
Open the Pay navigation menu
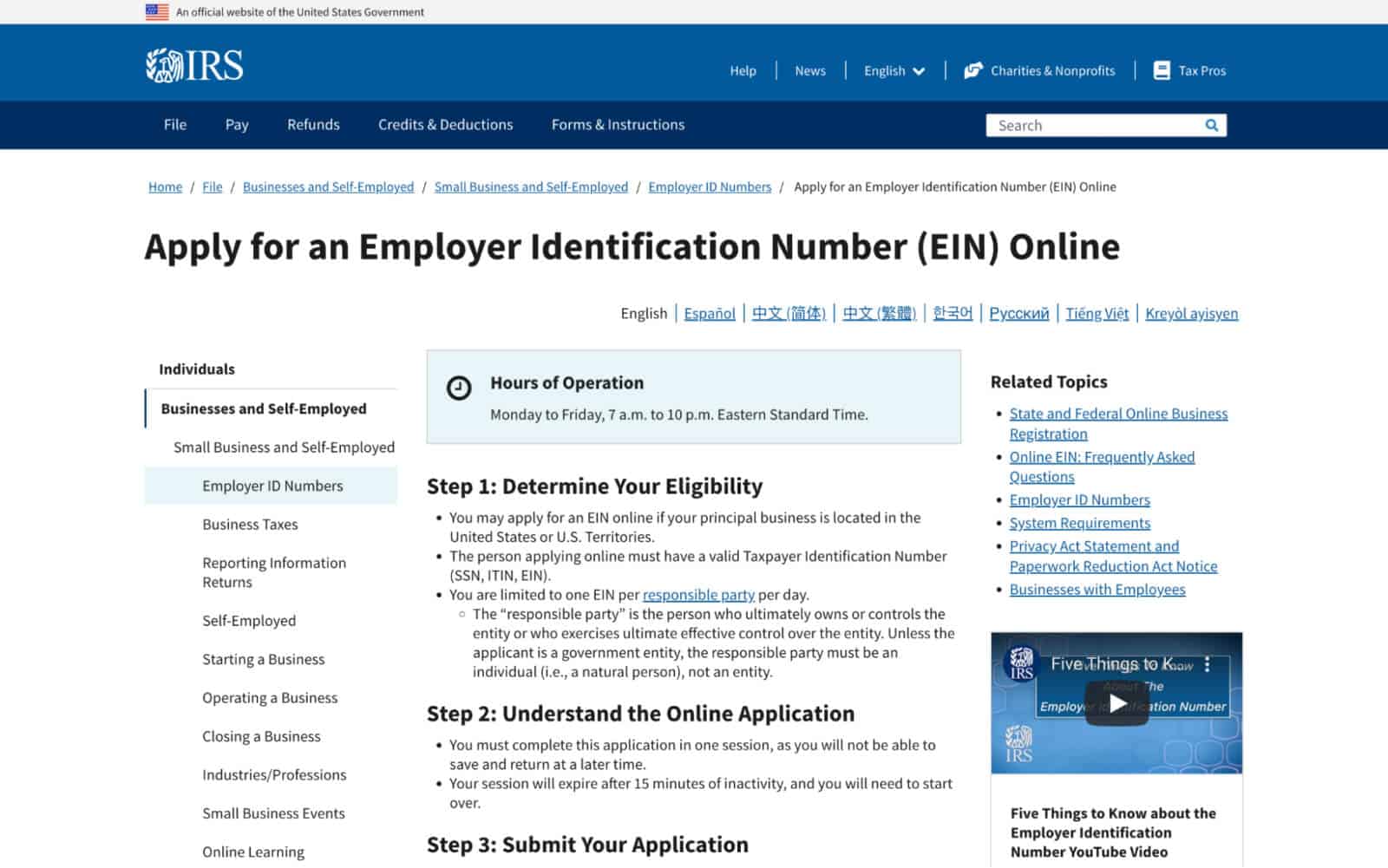236,125
